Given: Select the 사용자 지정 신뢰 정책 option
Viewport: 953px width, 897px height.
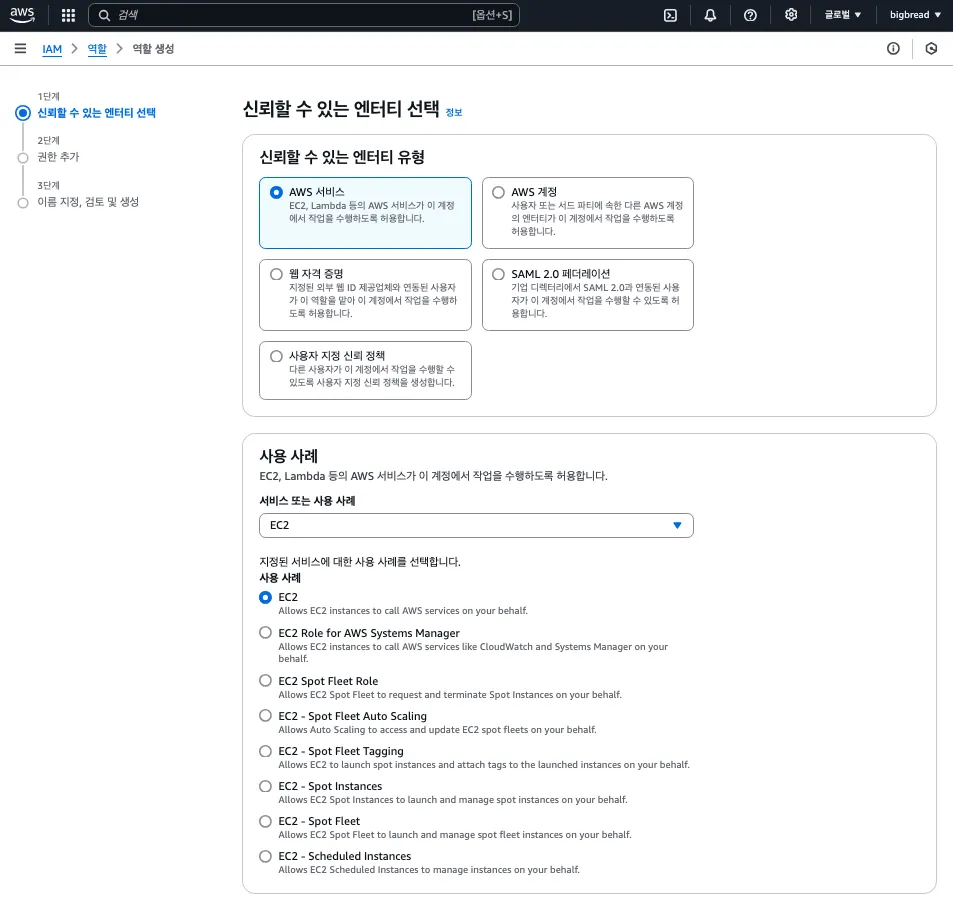Looking at the screenshot, I should click(365, 370).
